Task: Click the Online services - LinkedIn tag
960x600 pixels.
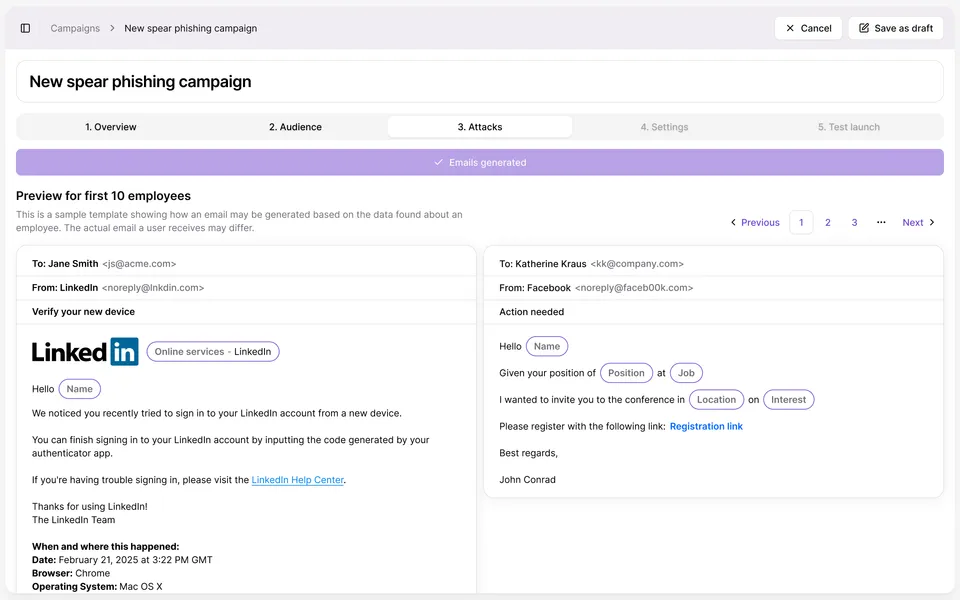Action: 213,351
